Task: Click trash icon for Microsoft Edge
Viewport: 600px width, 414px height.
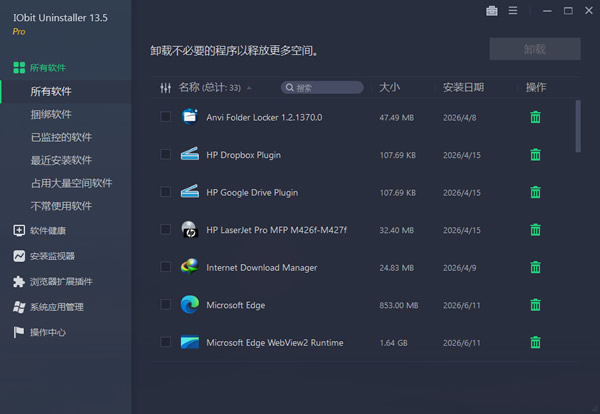Action: tap(535, 305)
